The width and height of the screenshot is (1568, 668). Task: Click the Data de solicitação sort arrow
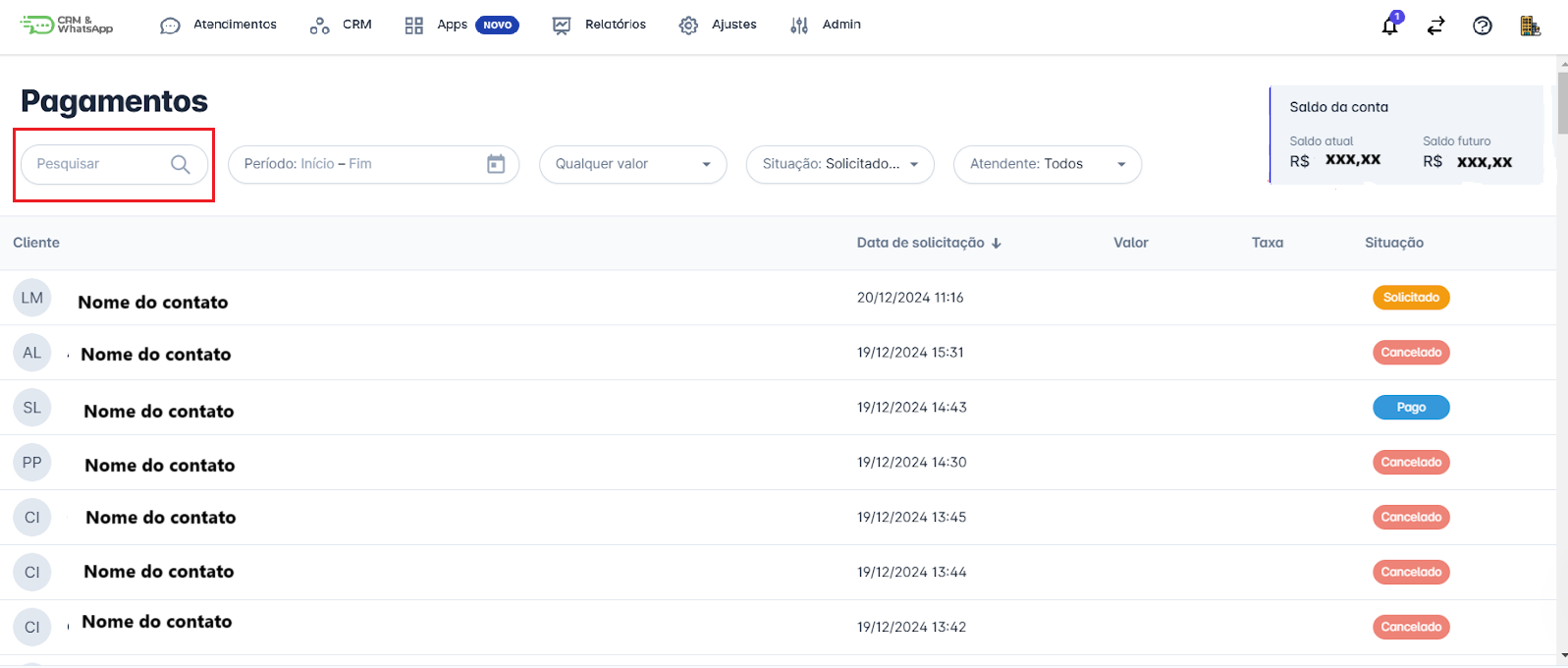[x=997, y=244]
